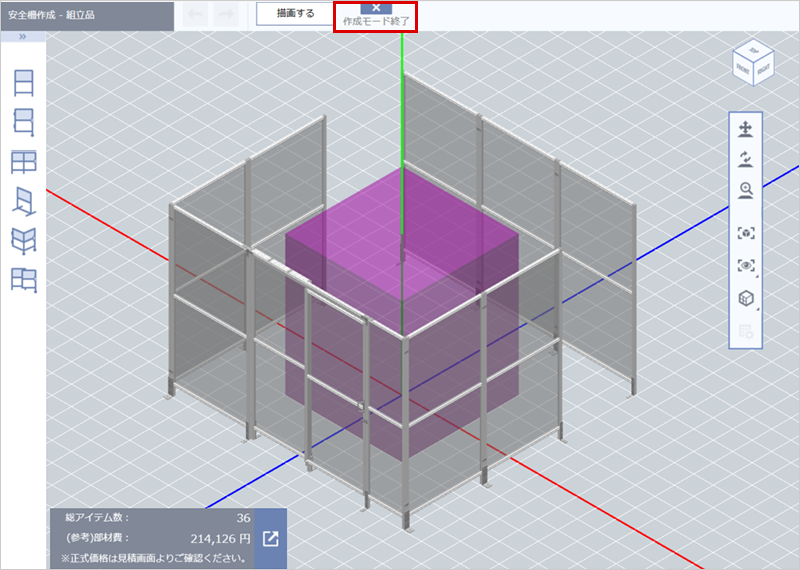The width and height of the screenshot is (800, 570).
Task: Pick the folding corner fence icon
Action: pyautogui.click(x=23, y=240)
